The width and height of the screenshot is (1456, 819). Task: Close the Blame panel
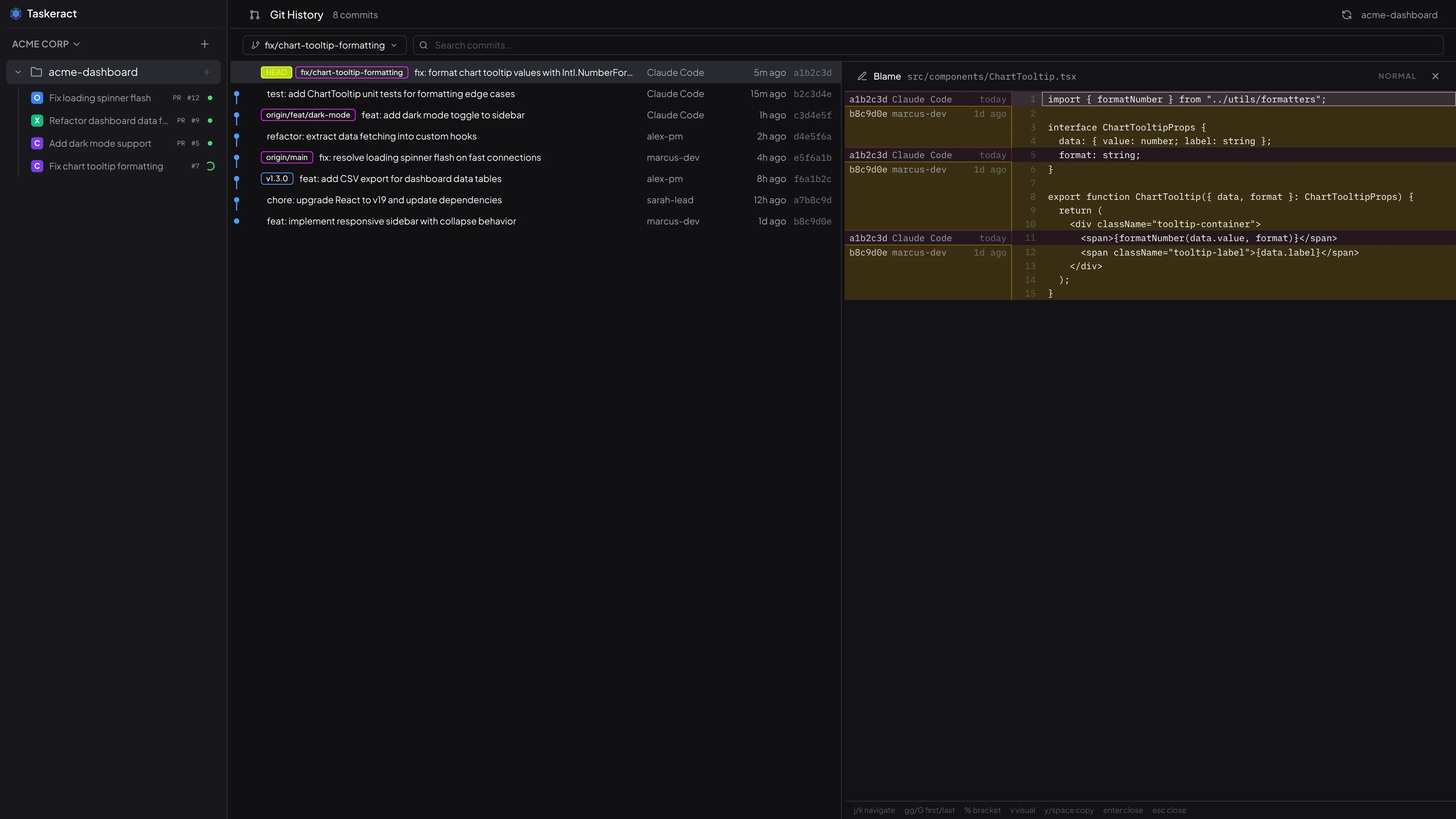click(x=1436, y=76)
